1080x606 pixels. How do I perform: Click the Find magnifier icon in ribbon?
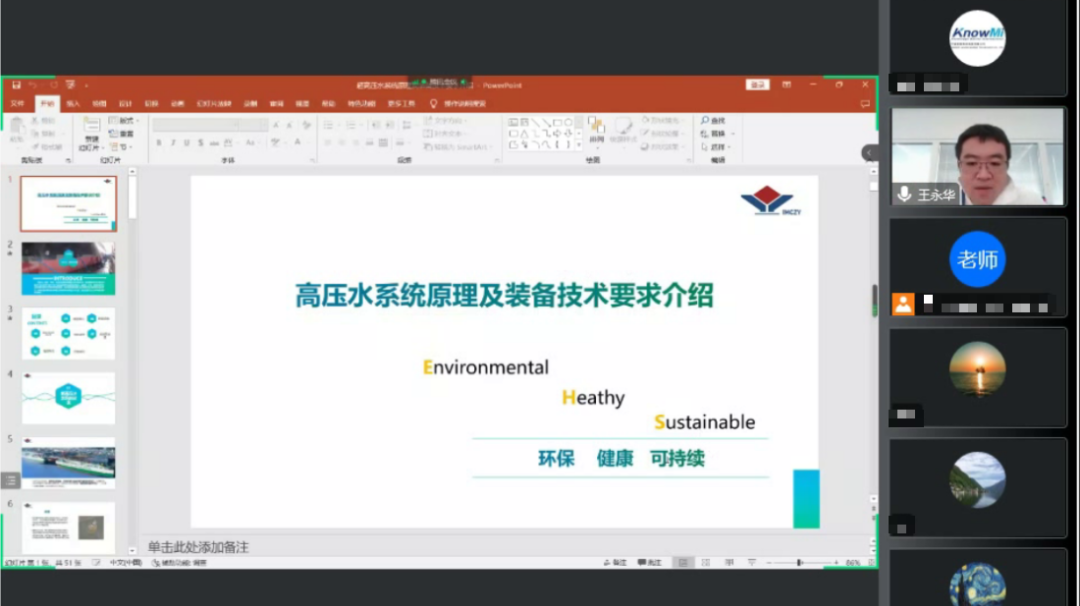pyautogui.click(x=705, y=120)
